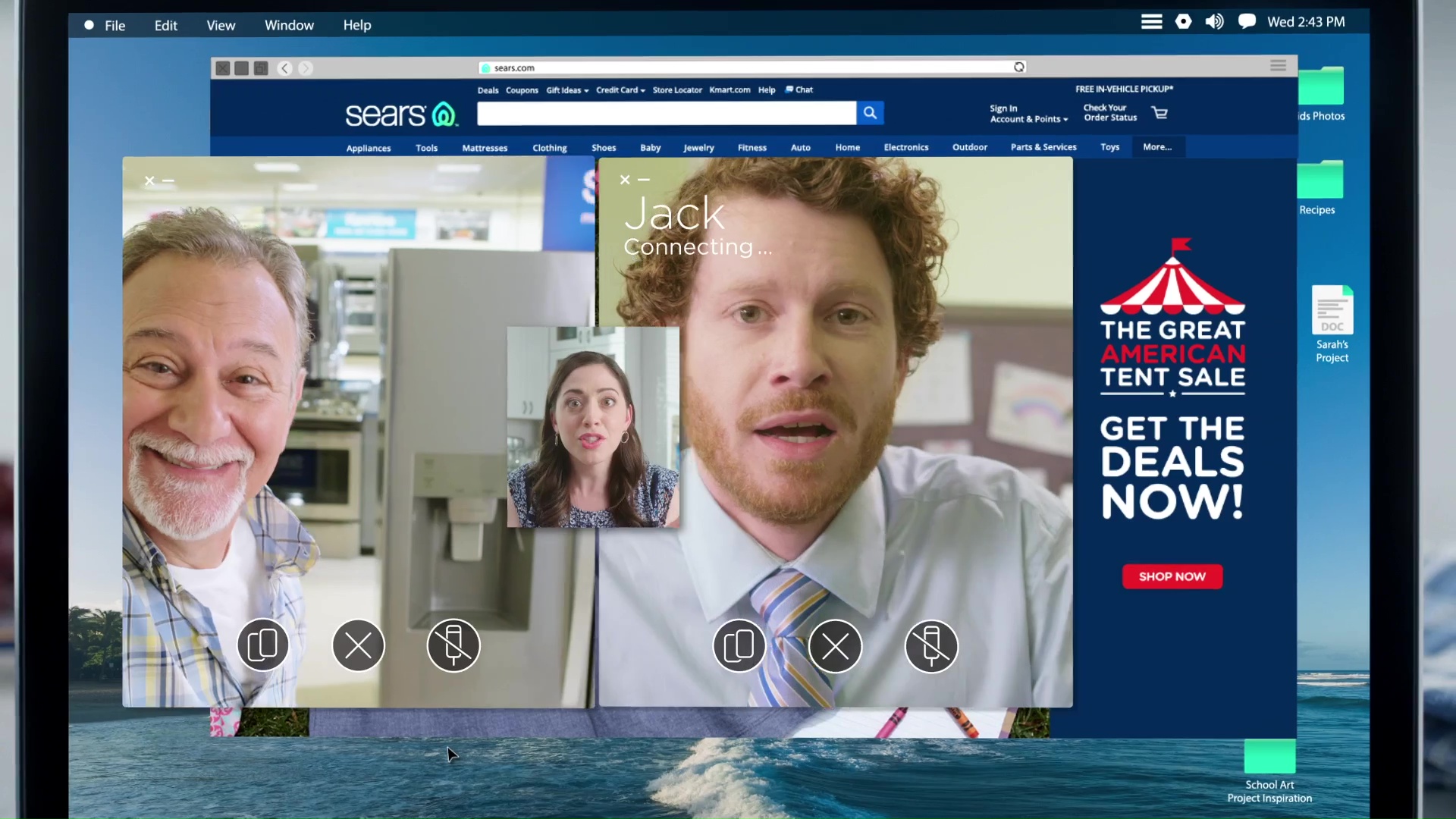1456x819 pixels.
Task: Expand the Credit Card dropdown
Action: 620,90
